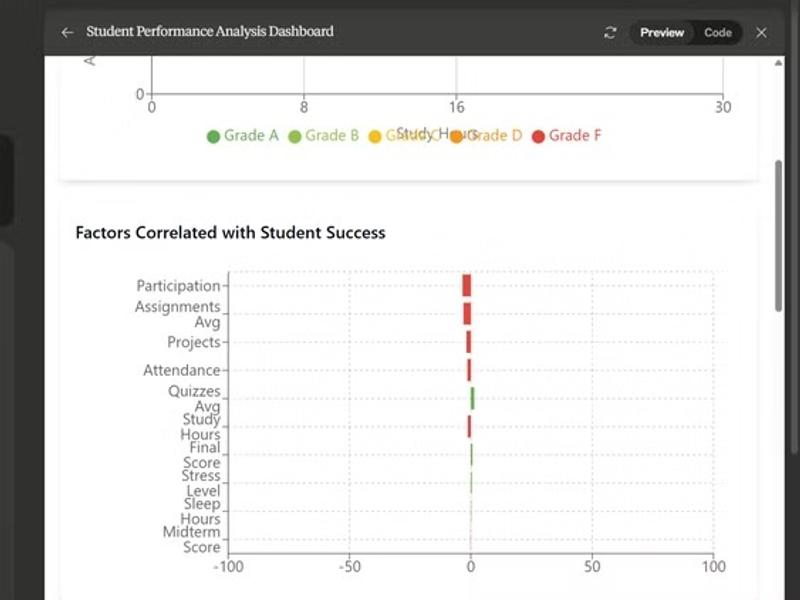Click the vertical scrollbar thumb
Viewport: 800px width, 600px height.
click(779, 235)
